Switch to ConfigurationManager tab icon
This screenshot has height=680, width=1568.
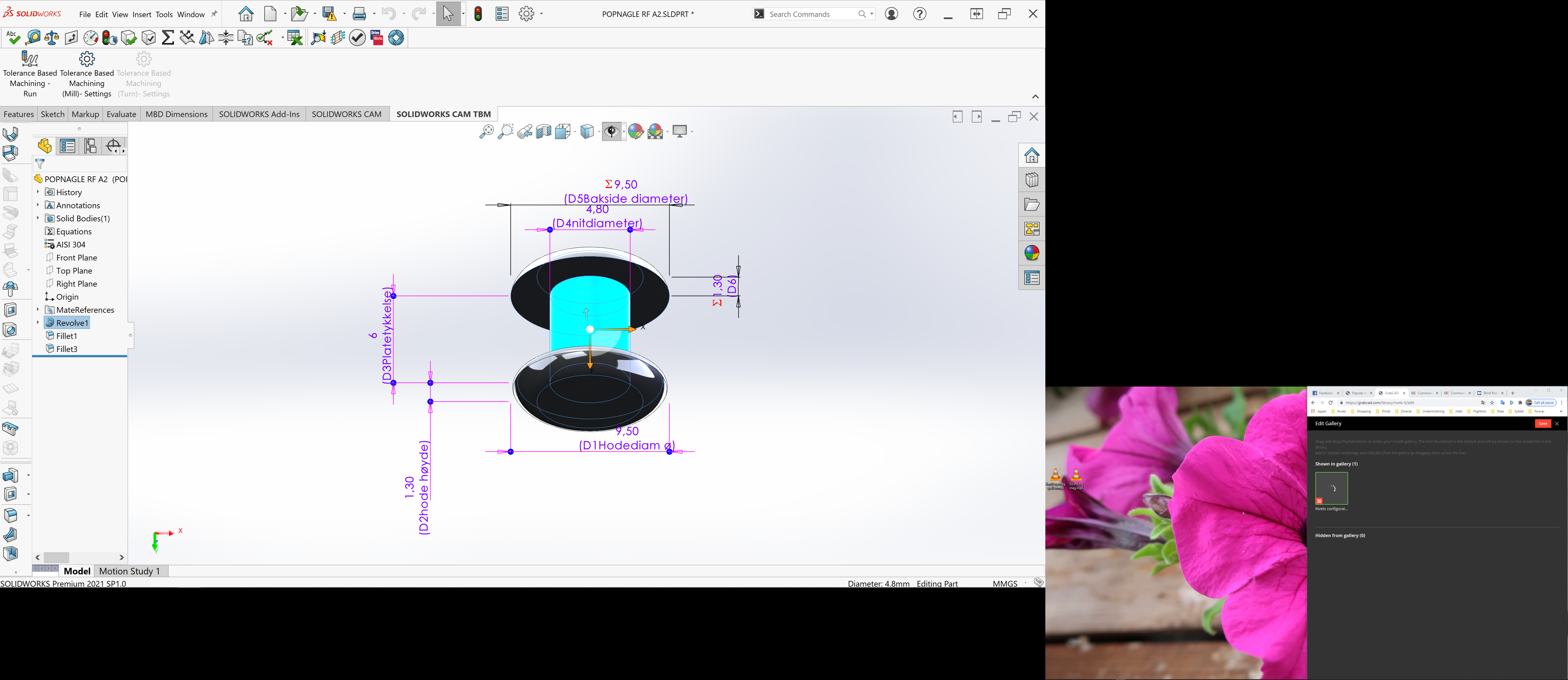[x=91, y=146]
